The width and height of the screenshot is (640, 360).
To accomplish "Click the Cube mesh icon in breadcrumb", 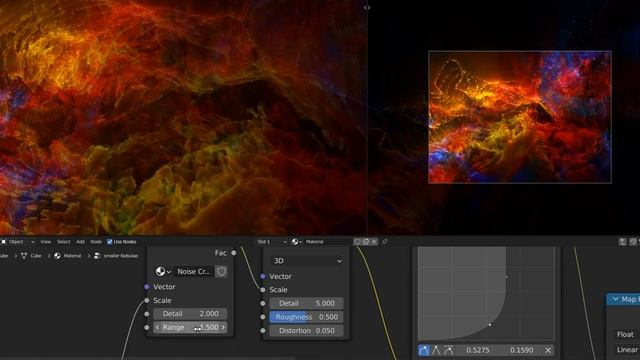I will (24, 256).
